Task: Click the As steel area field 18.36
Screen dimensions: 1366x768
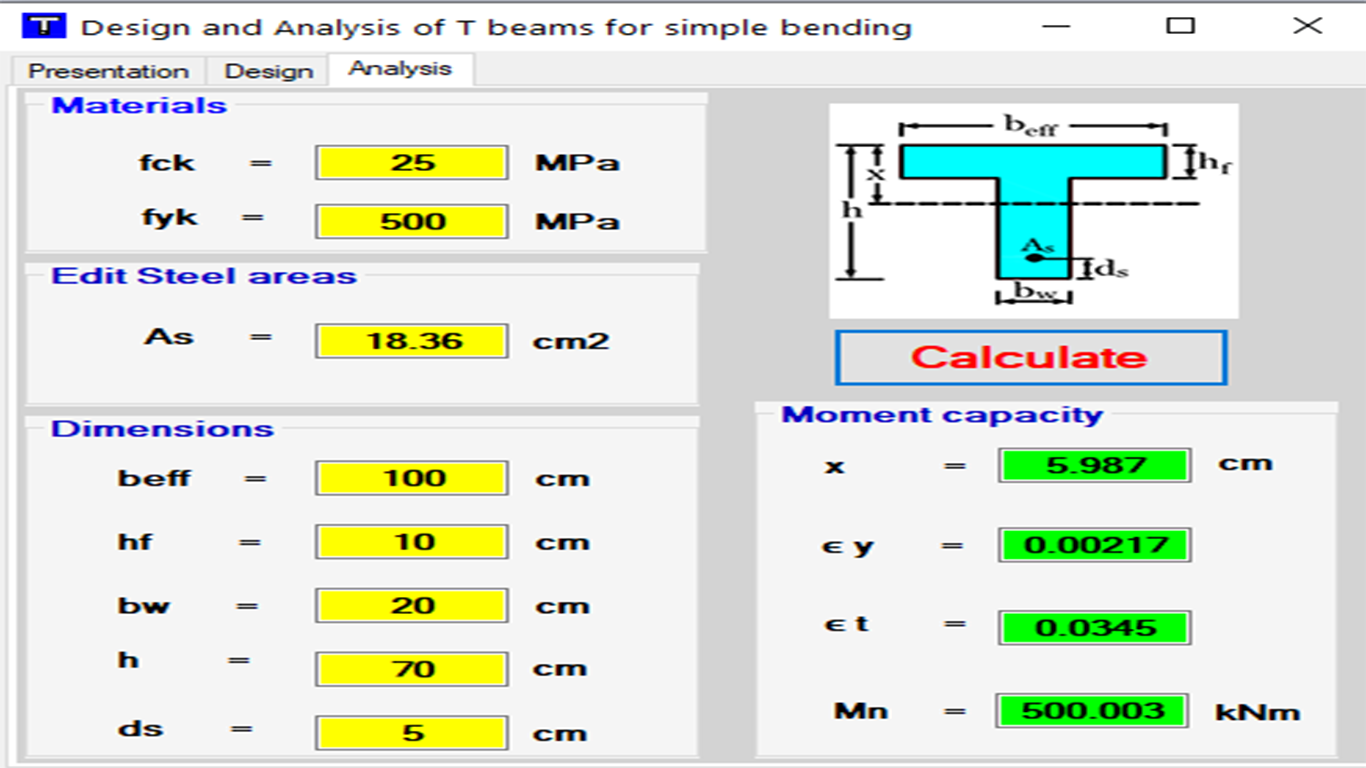Action: click(412, 341)
